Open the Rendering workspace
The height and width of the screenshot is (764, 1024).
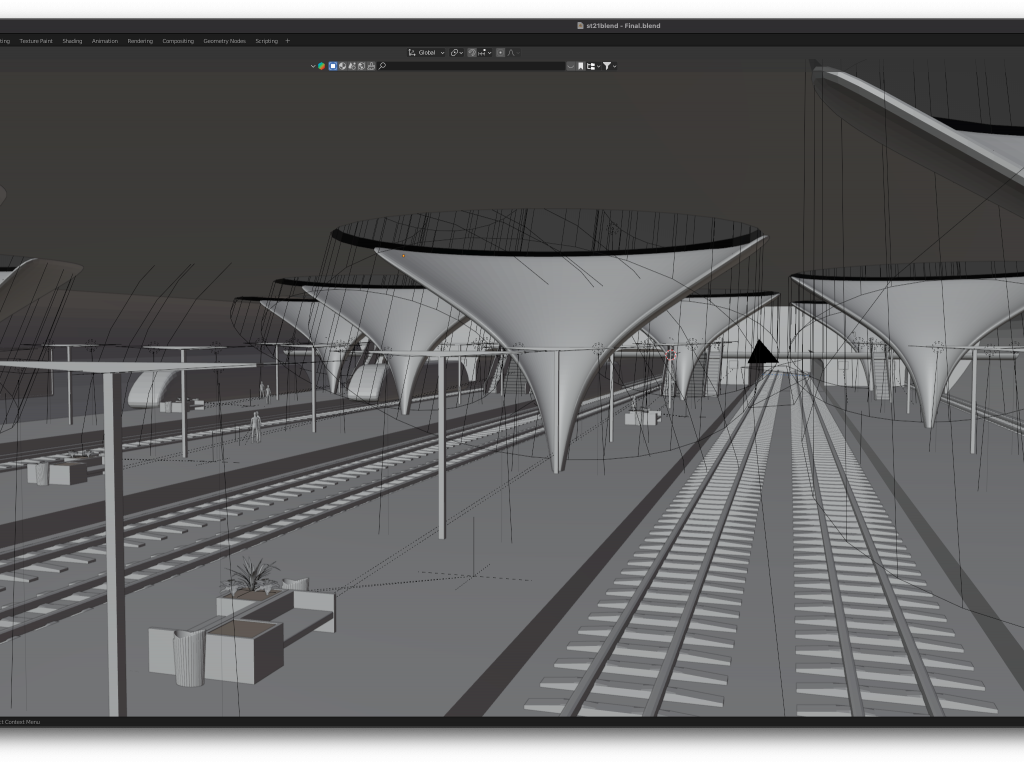(140, 41)
